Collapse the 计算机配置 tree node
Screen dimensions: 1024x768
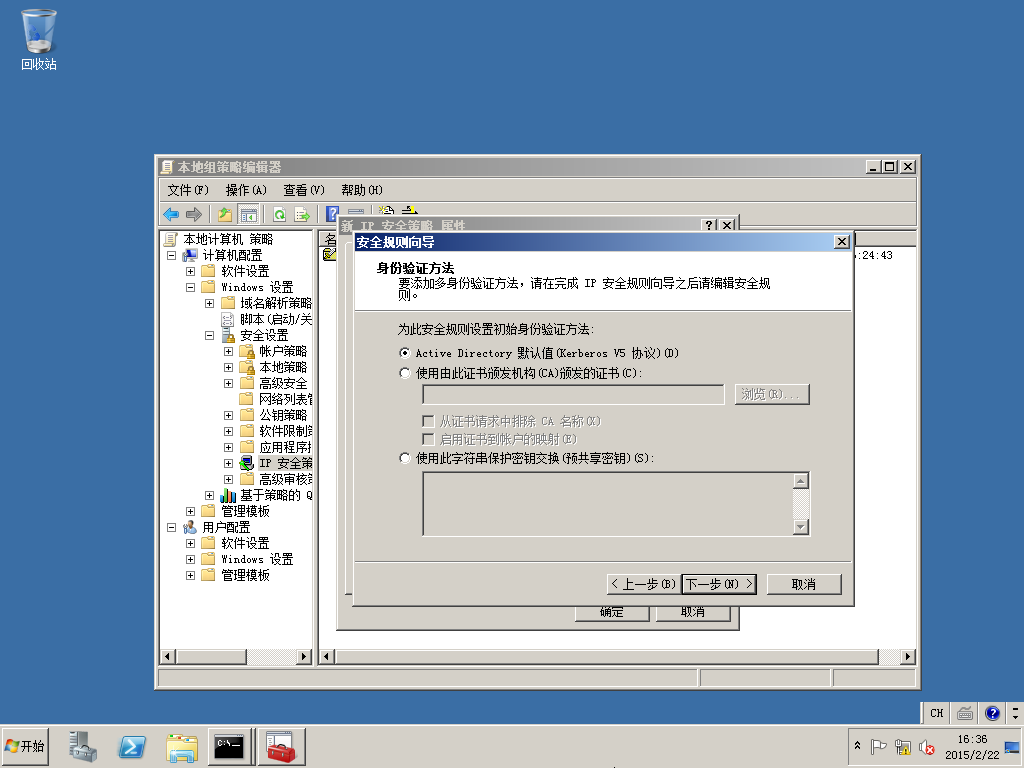coord(172,255)
